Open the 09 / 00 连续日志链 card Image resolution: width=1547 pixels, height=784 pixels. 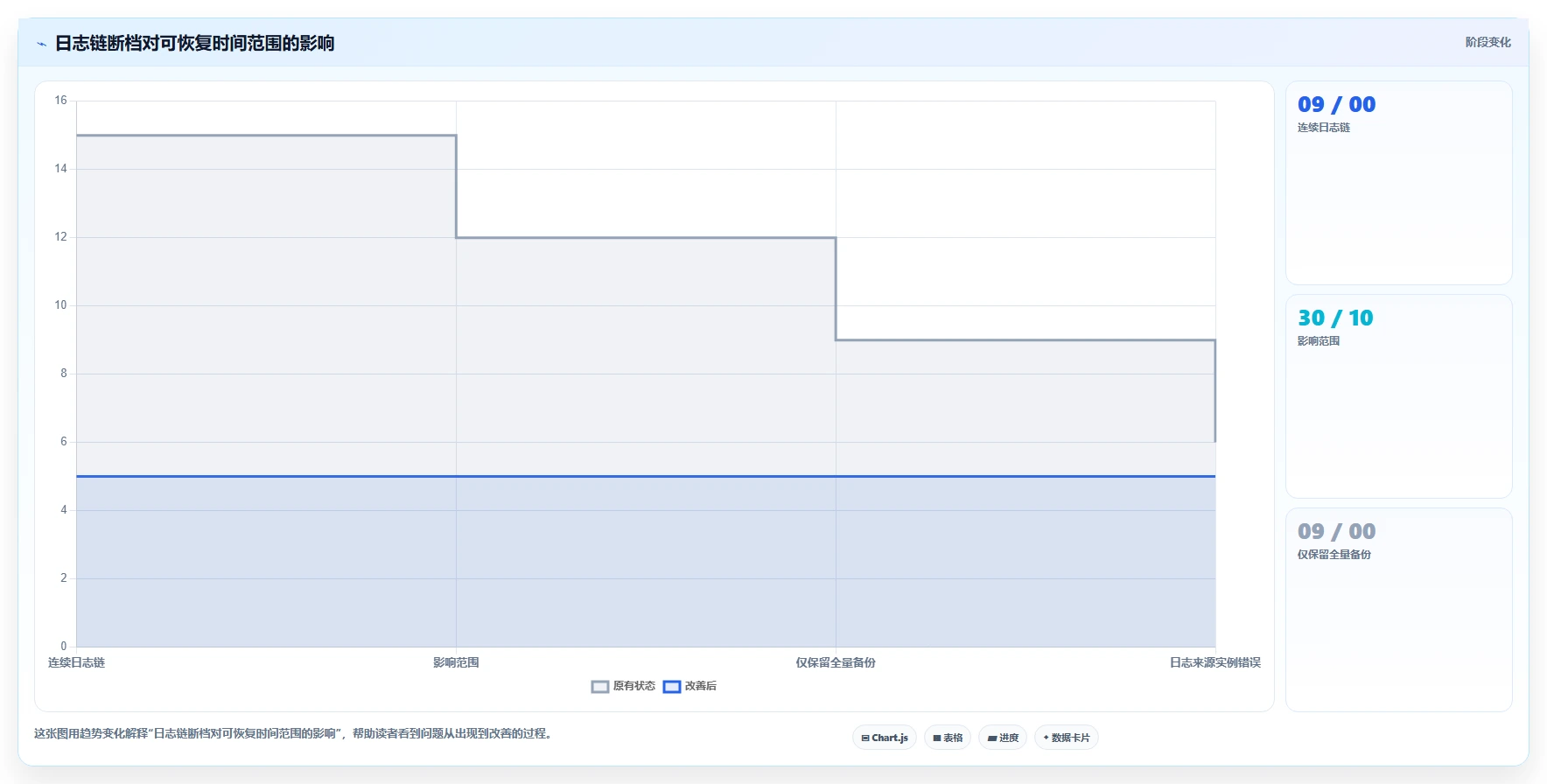[1398, 183]
